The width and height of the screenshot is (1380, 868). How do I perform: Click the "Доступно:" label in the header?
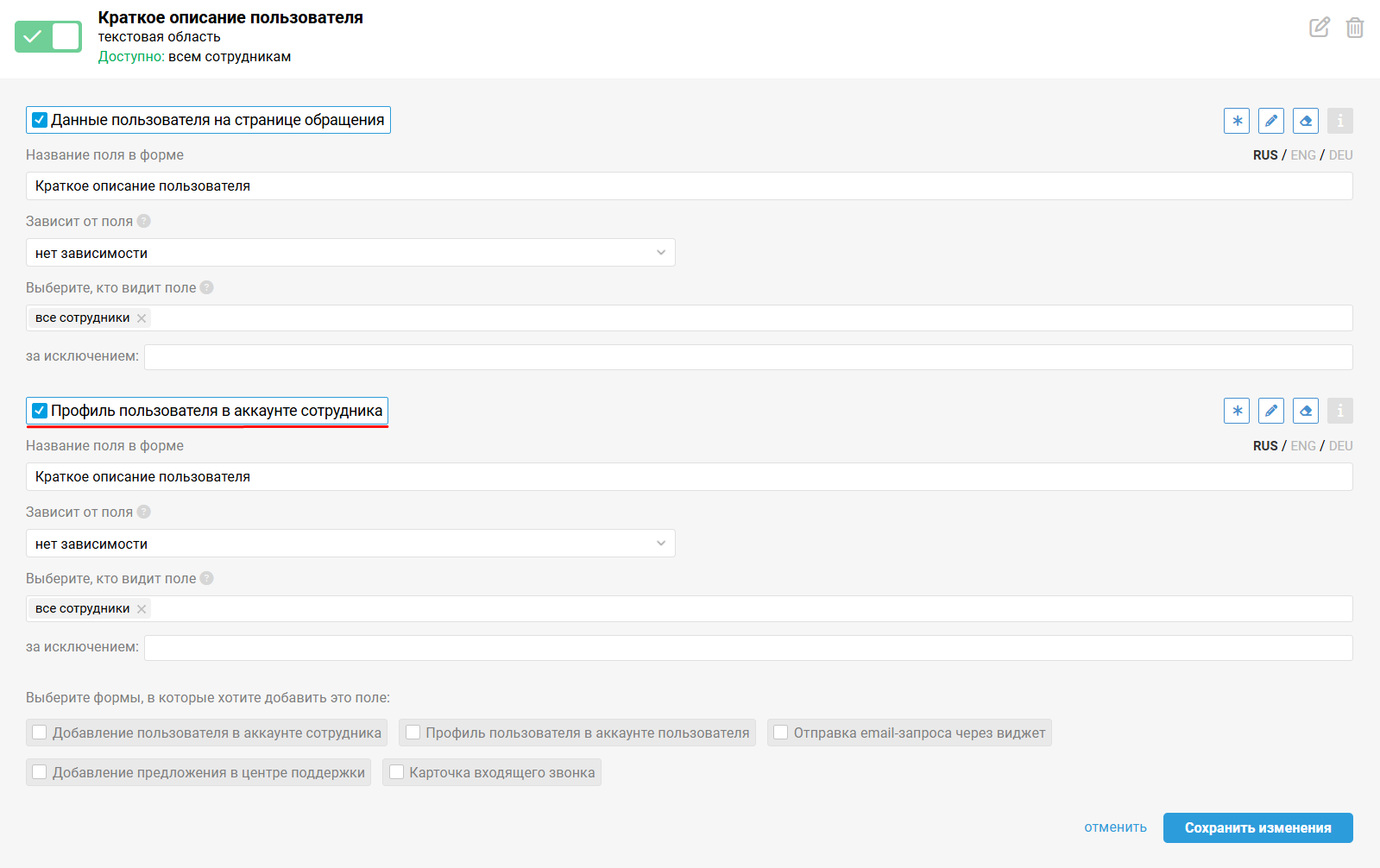pos(131,57)
